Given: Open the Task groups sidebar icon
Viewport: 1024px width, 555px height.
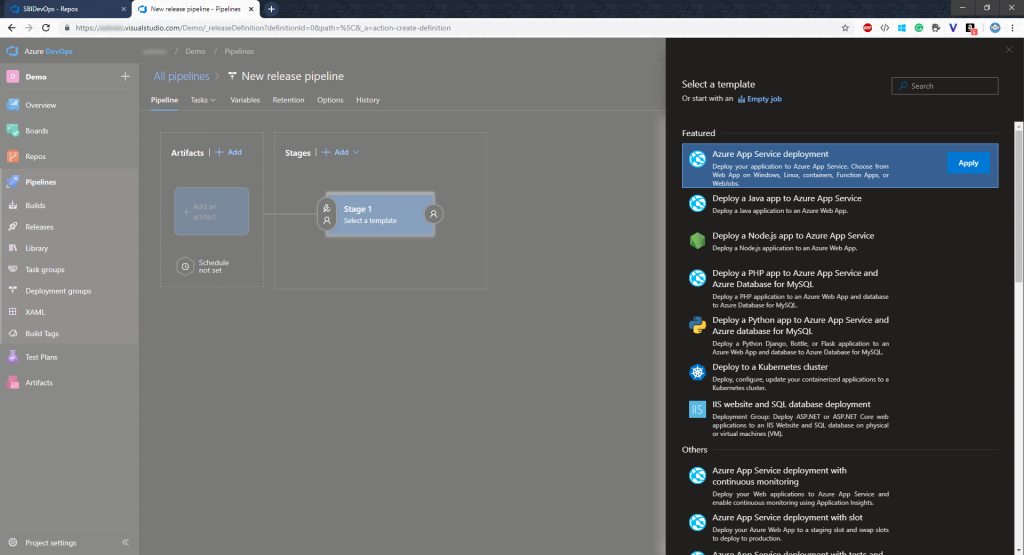Looking at the screenshot, I should [12, 269].
